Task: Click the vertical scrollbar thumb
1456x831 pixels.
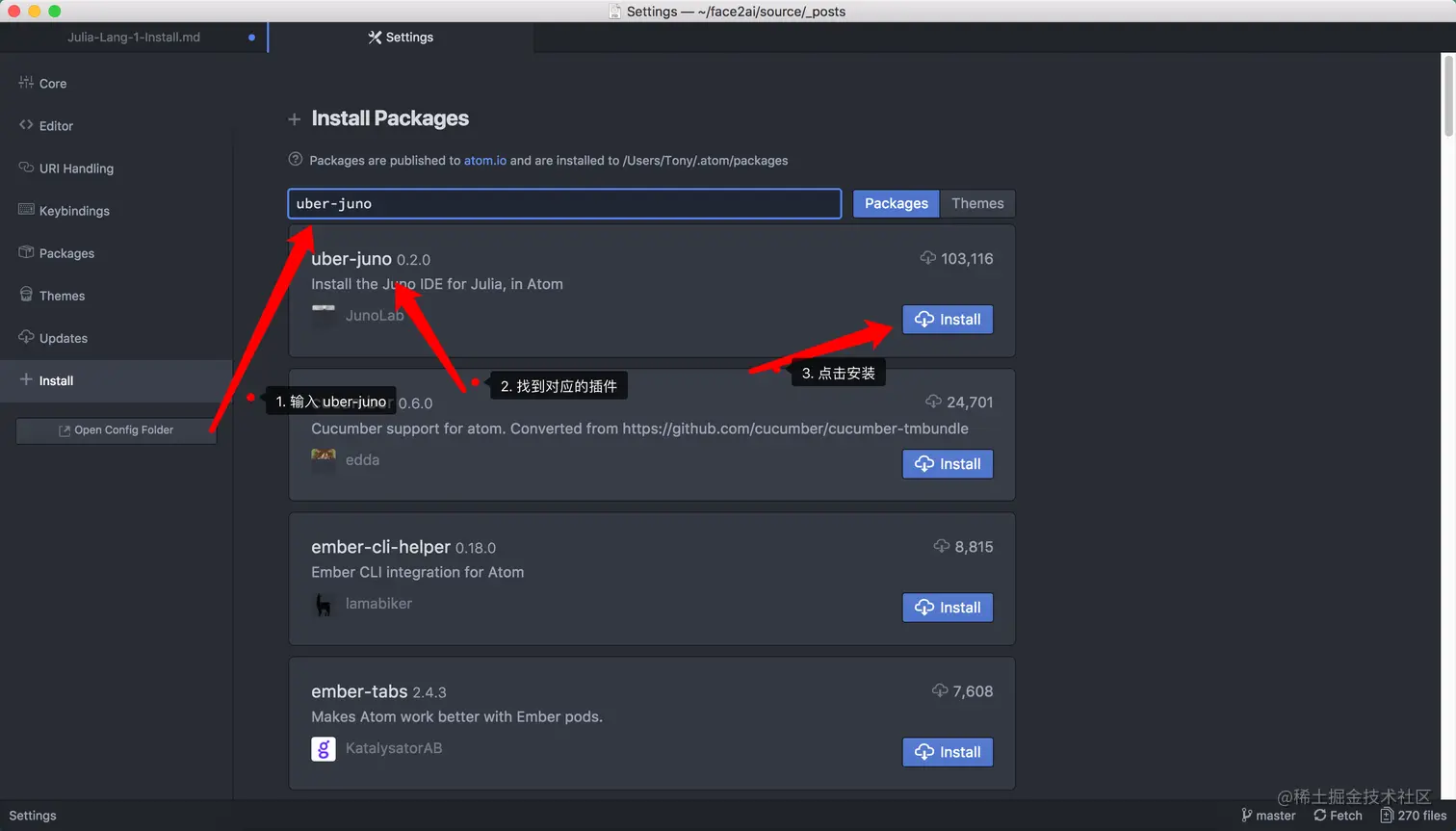Action: [1448, 96]
